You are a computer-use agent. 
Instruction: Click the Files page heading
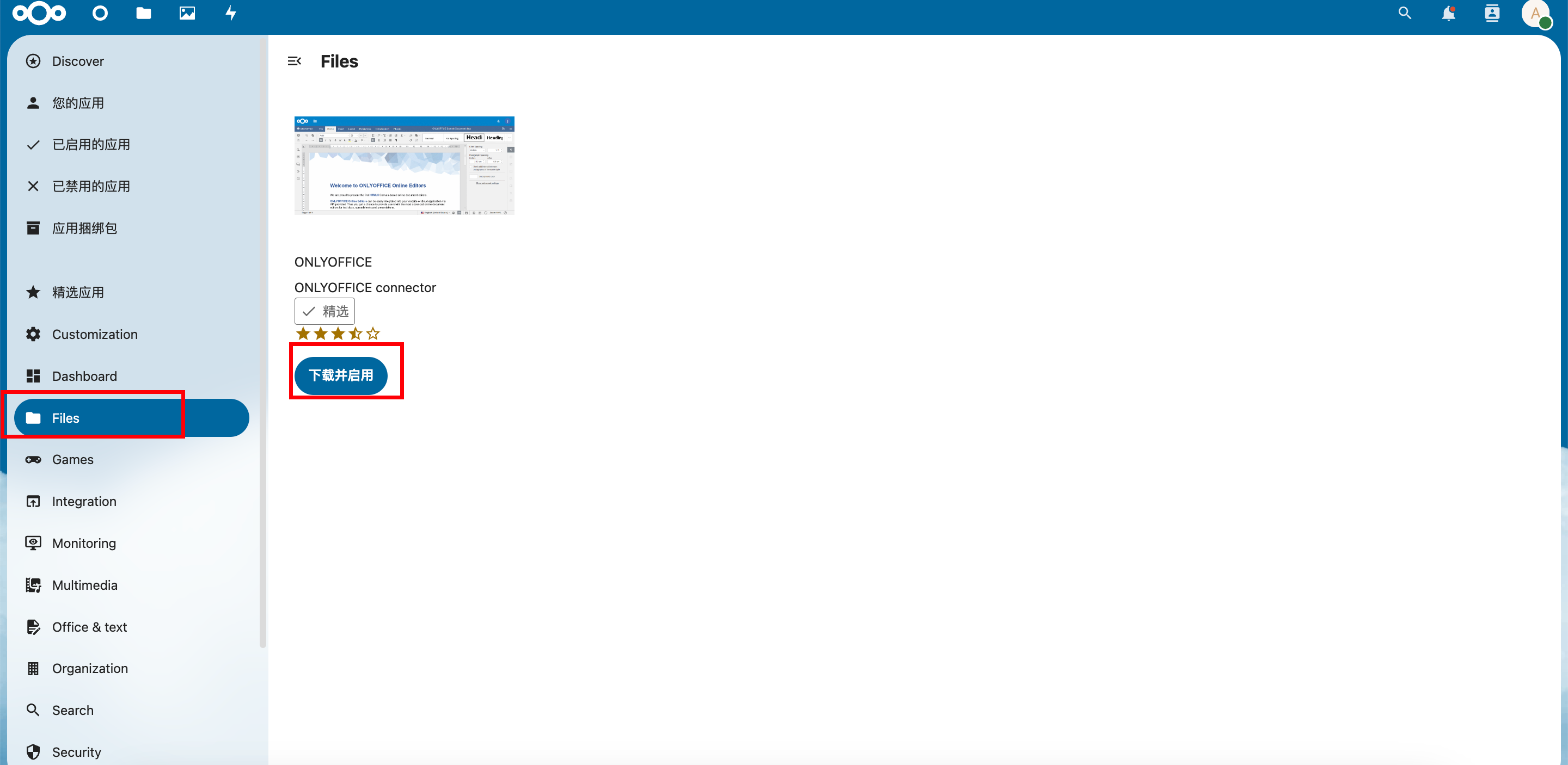coord(339,61)
